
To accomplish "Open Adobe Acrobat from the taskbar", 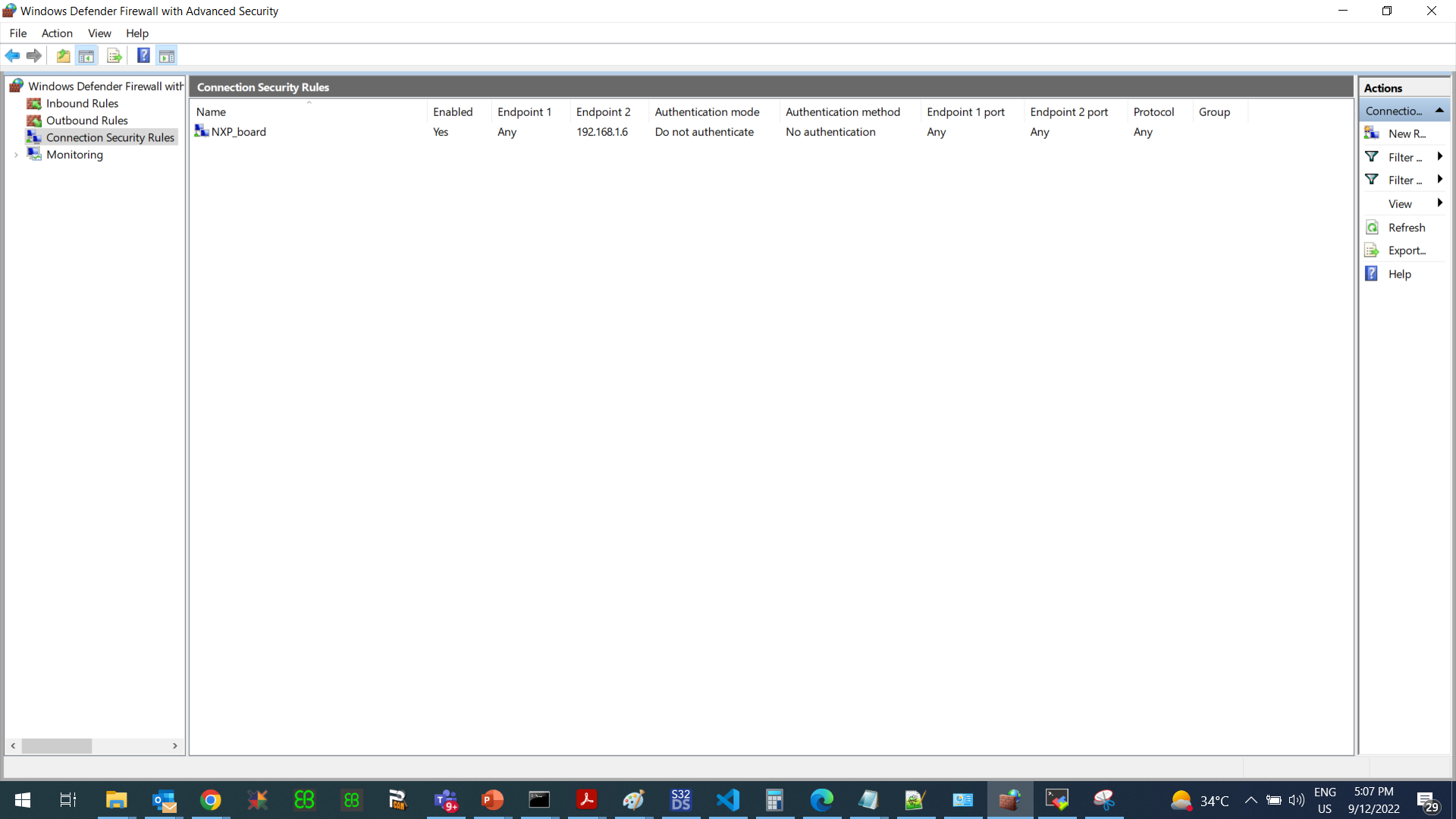I will pyautogui.click(x=586, y=800).
